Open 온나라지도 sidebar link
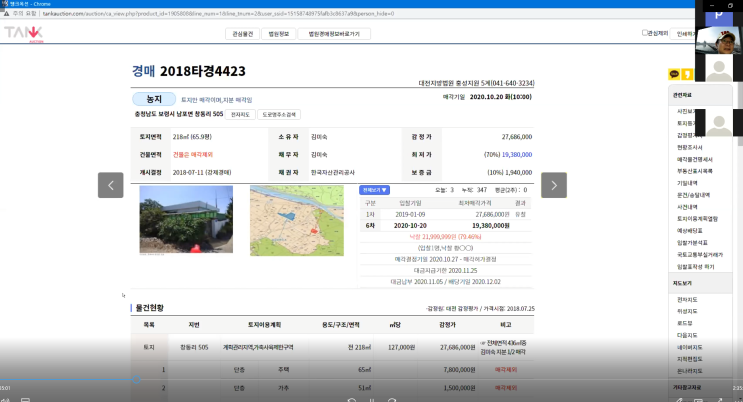The width and height of the screenshot is (743, 402). coord(689,371)
